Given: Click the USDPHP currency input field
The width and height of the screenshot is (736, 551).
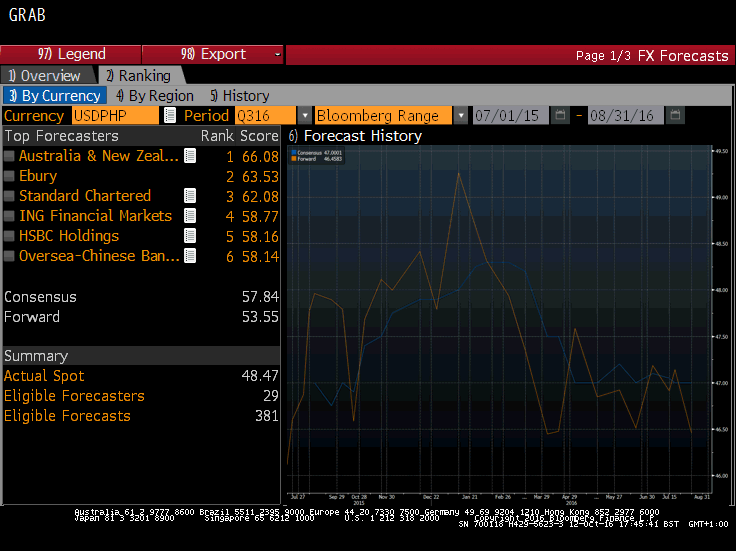Looking at the screenshot, I should (x=115, y=115).
